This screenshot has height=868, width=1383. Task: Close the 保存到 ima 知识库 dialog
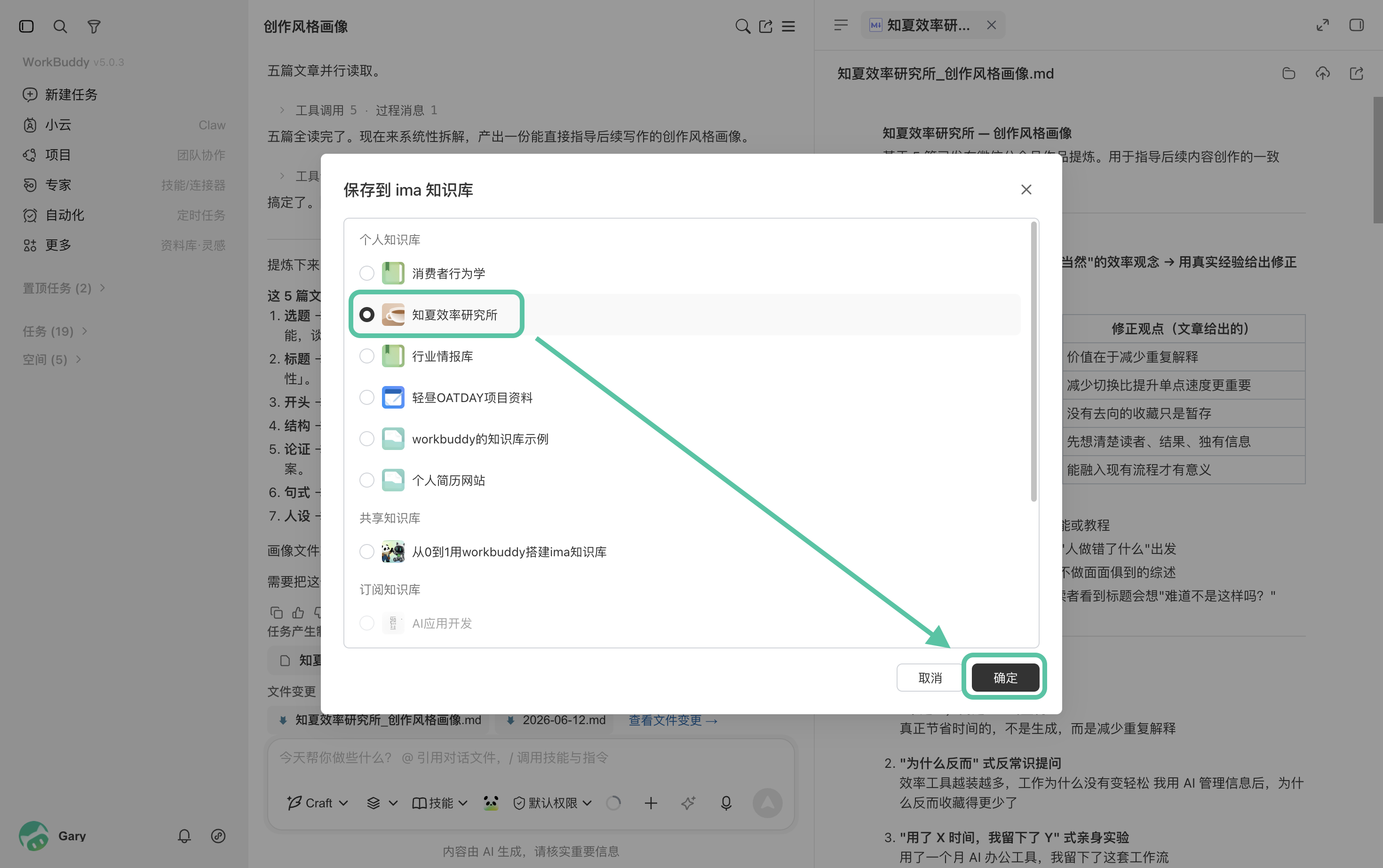coord(1026,189)
